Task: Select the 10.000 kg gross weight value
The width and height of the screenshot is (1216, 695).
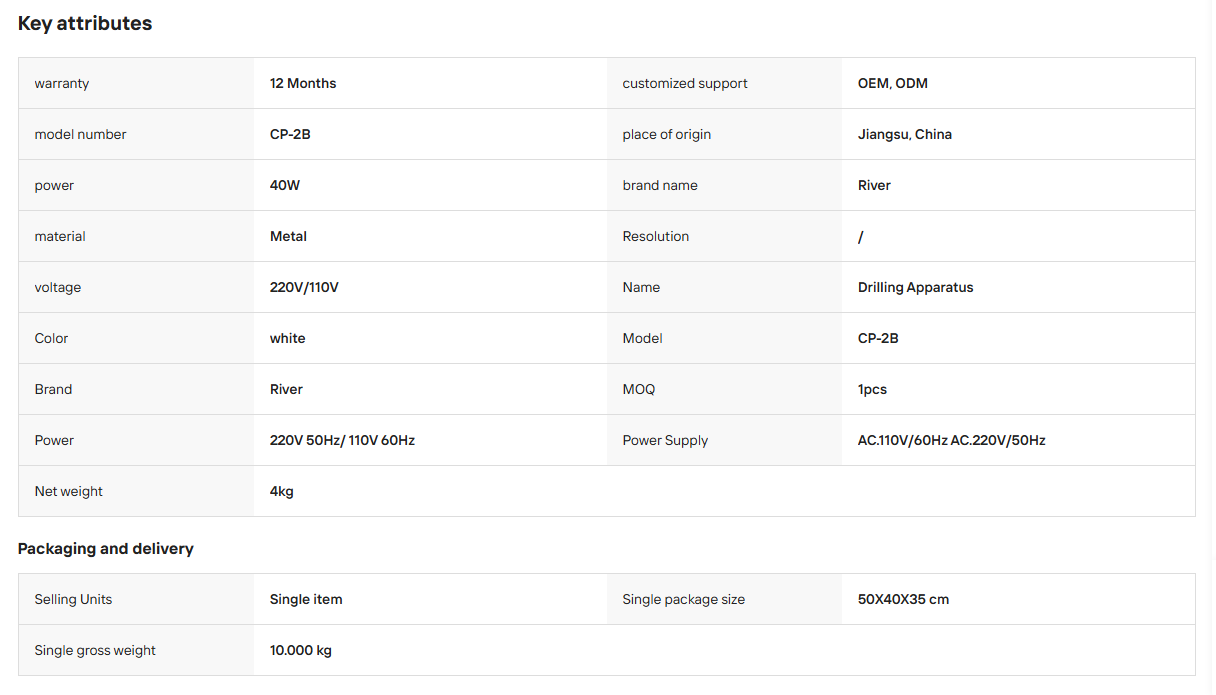Action: 301,650
